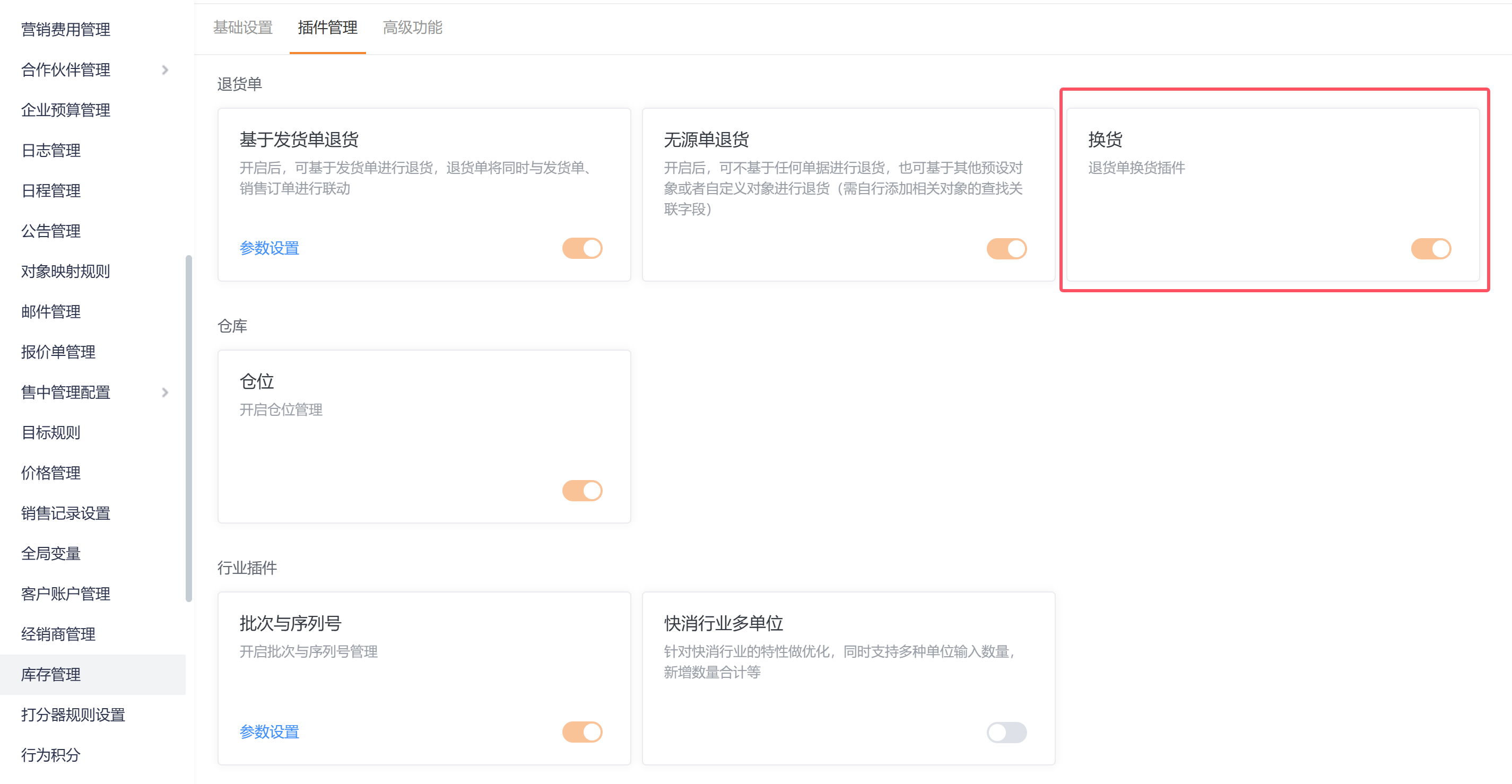Go to 库存管理 in sidebar
The height and width of the screenshot is (784, 1512).
[50, 674]
